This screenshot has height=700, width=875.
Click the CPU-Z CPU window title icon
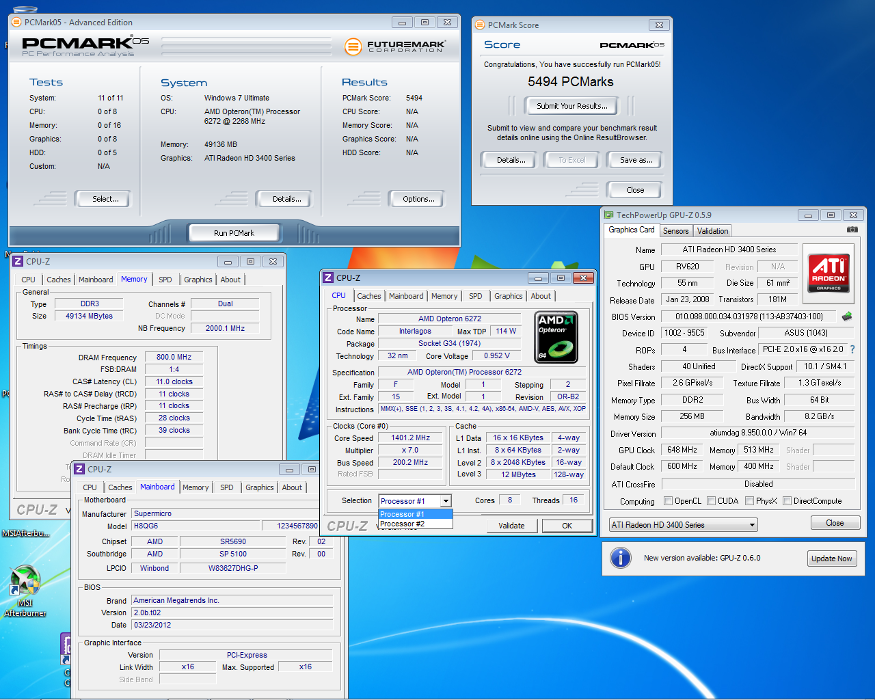328,278
